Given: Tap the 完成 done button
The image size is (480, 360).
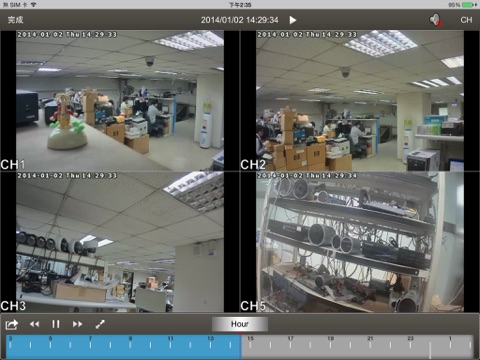Looking at the screenshot, I should click(x=15, y=20).
